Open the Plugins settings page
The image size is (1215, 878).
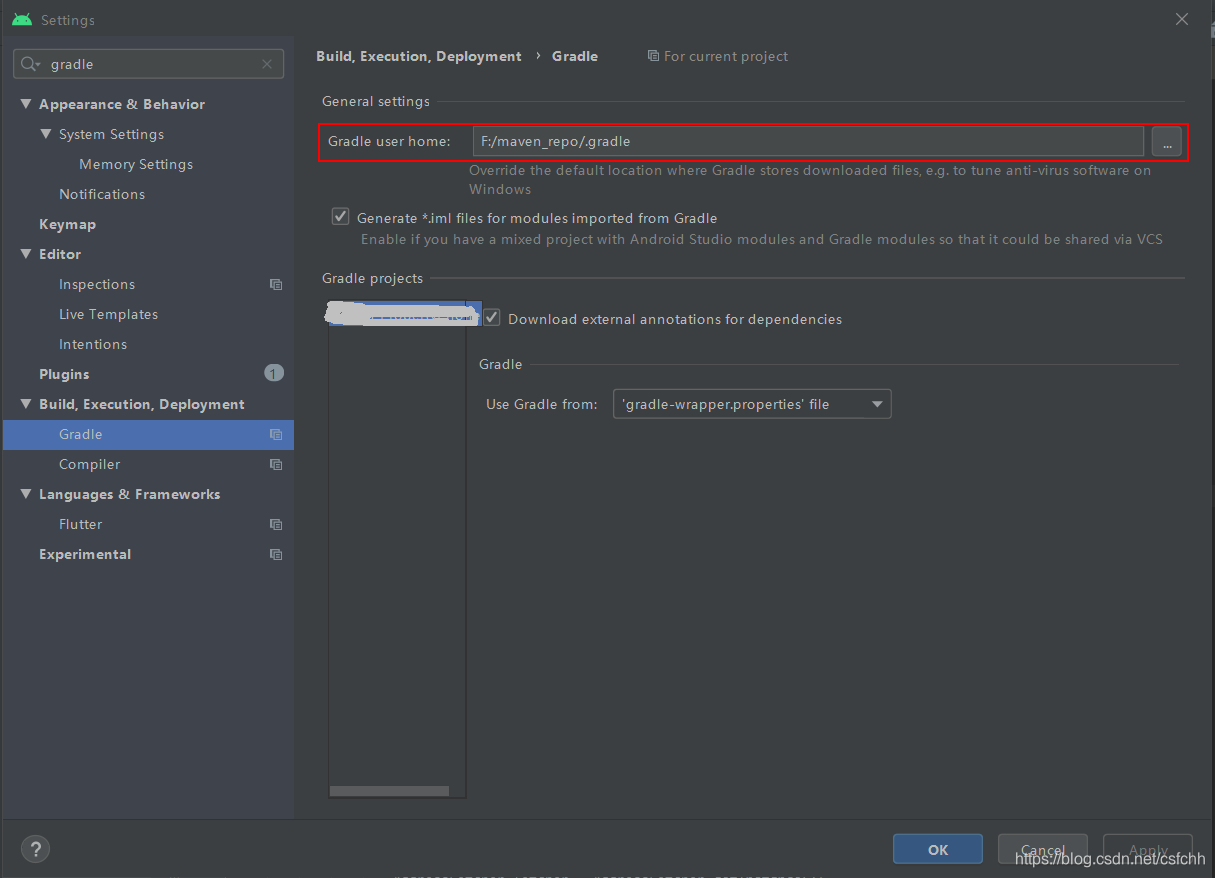[x=64, y=374]
